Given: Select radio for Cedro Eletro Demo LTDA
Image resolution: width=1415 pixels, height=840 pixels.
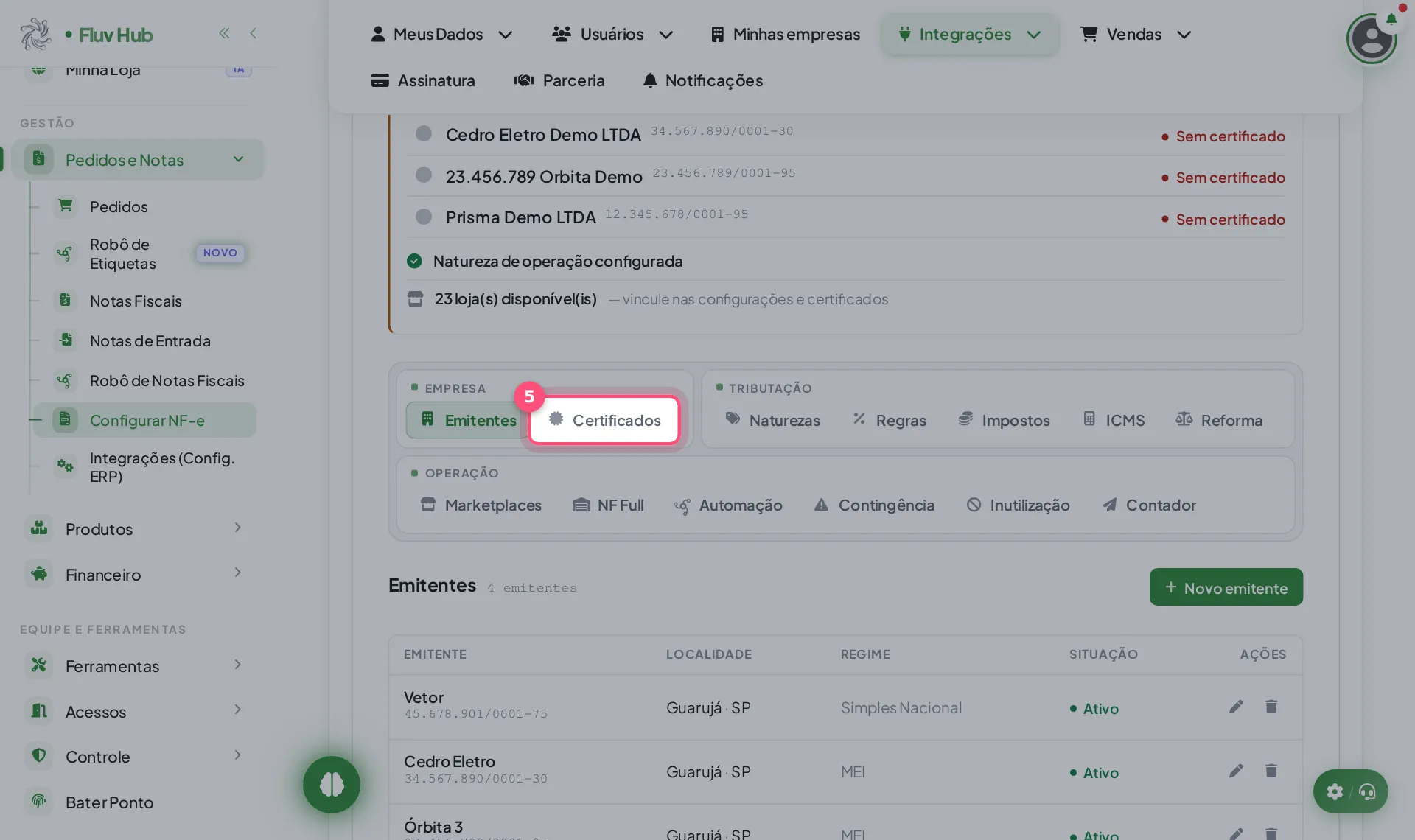Looking at the screenshot, I should pyautogui.click(x=424, y=133).
